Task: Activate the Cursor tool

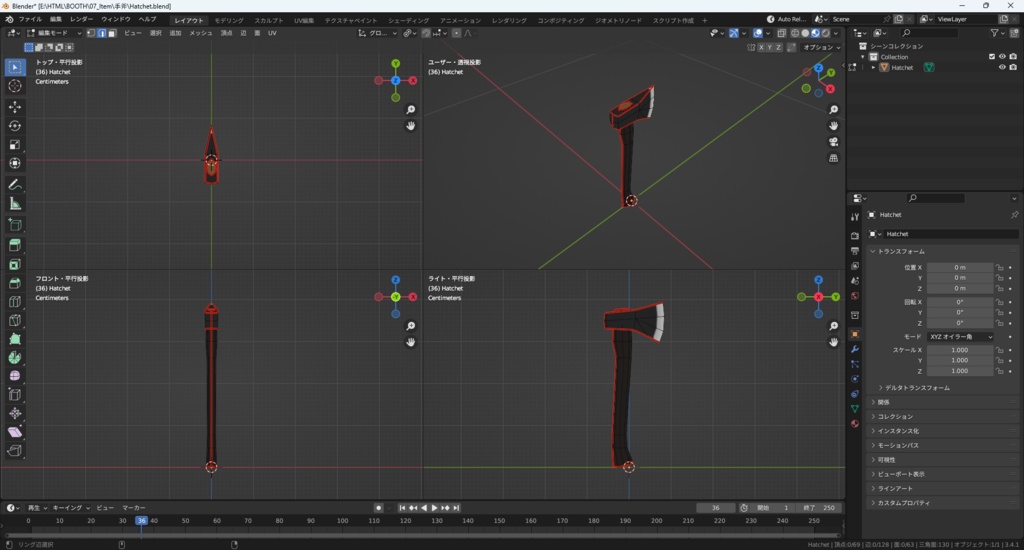Action: point(15,86)
